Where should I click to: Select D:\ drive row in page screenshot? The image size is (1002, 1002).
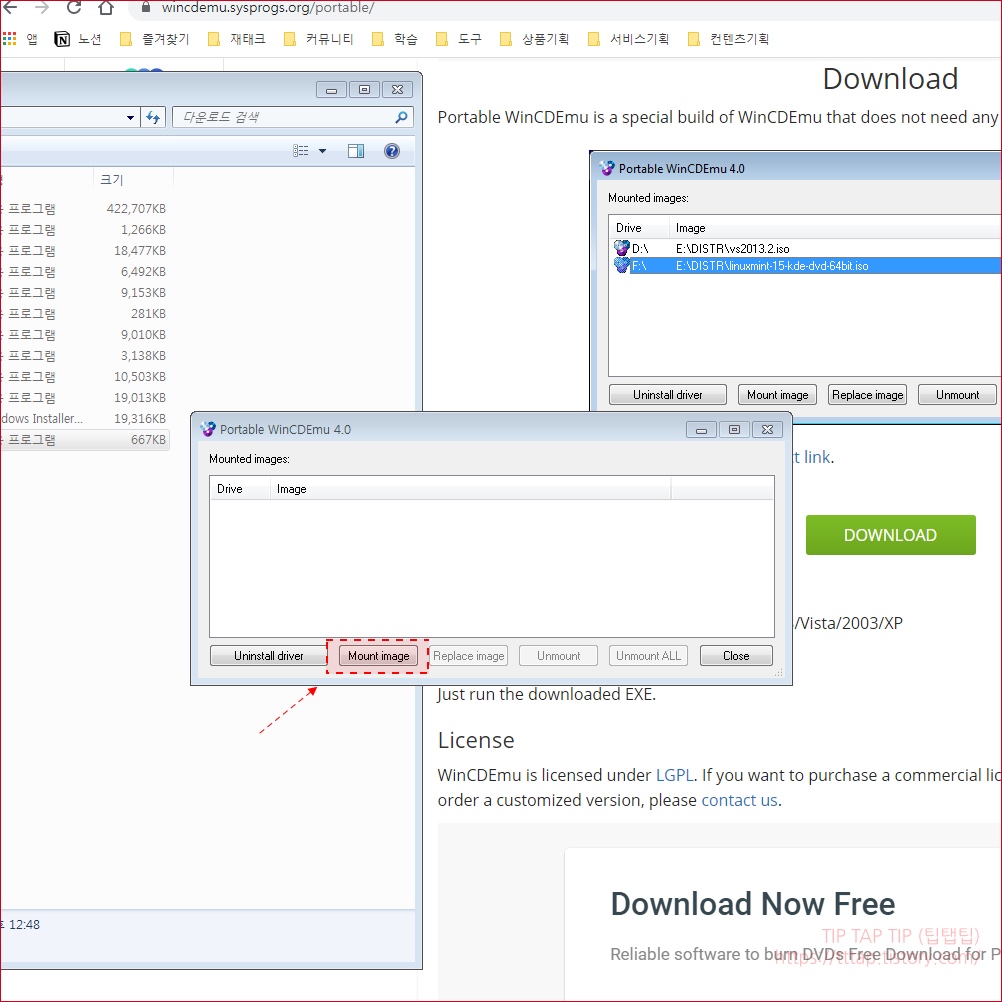[805, 249]
